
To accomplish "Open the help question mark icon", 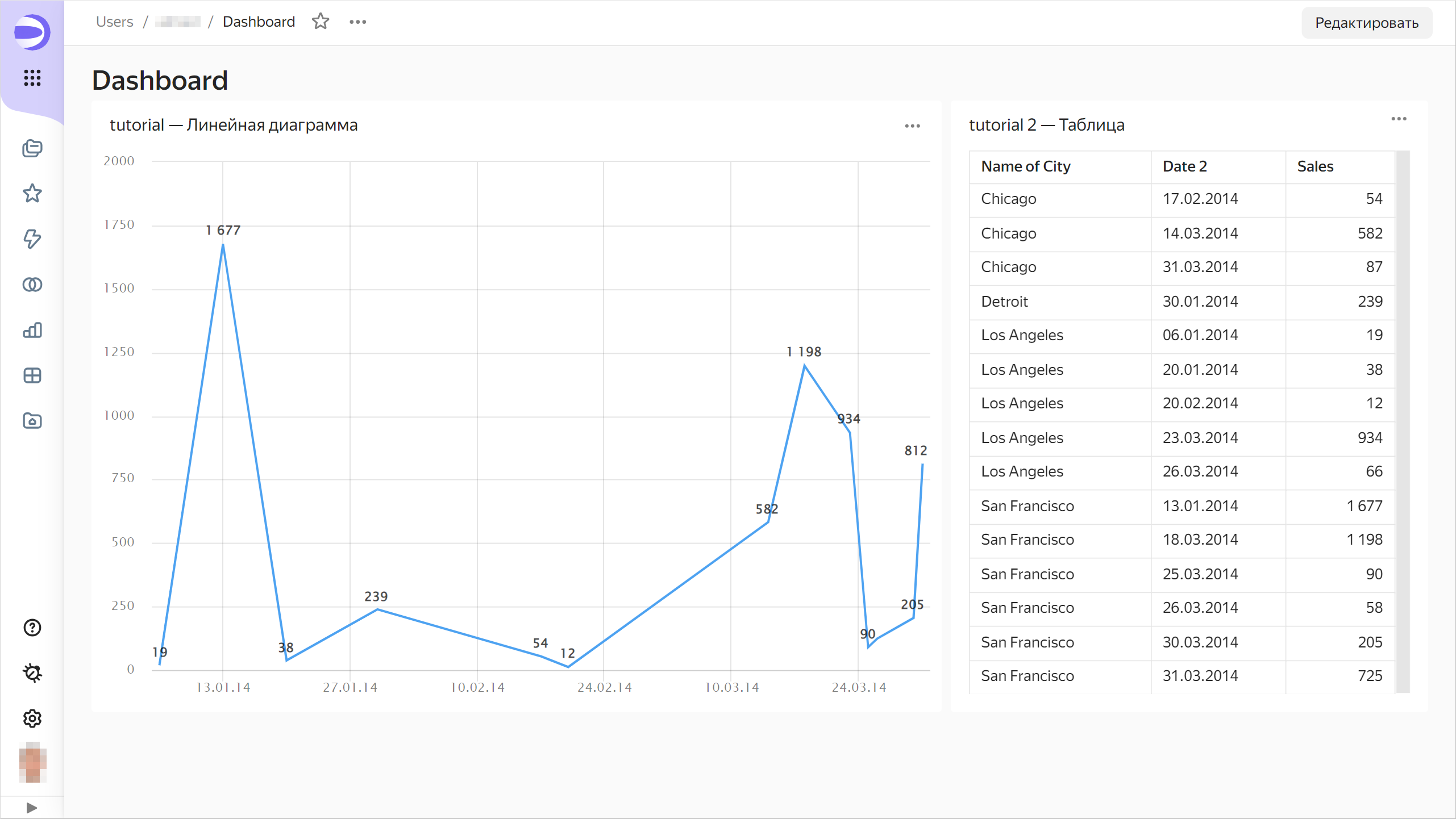I will tap(32, 628).
